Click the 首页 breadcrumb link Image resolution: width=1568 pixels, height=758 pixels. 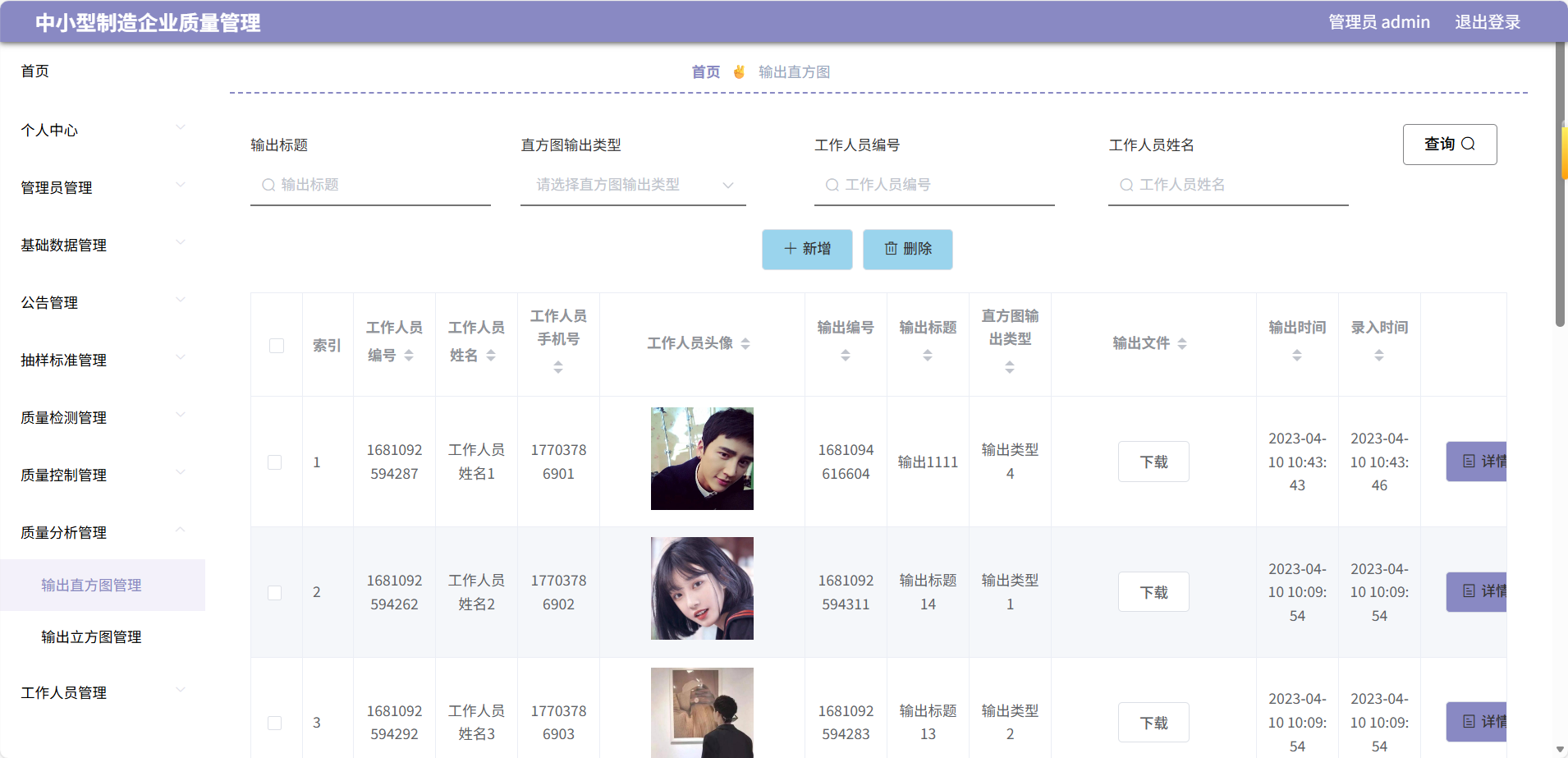pyautogui.click(x=706, y=72)
